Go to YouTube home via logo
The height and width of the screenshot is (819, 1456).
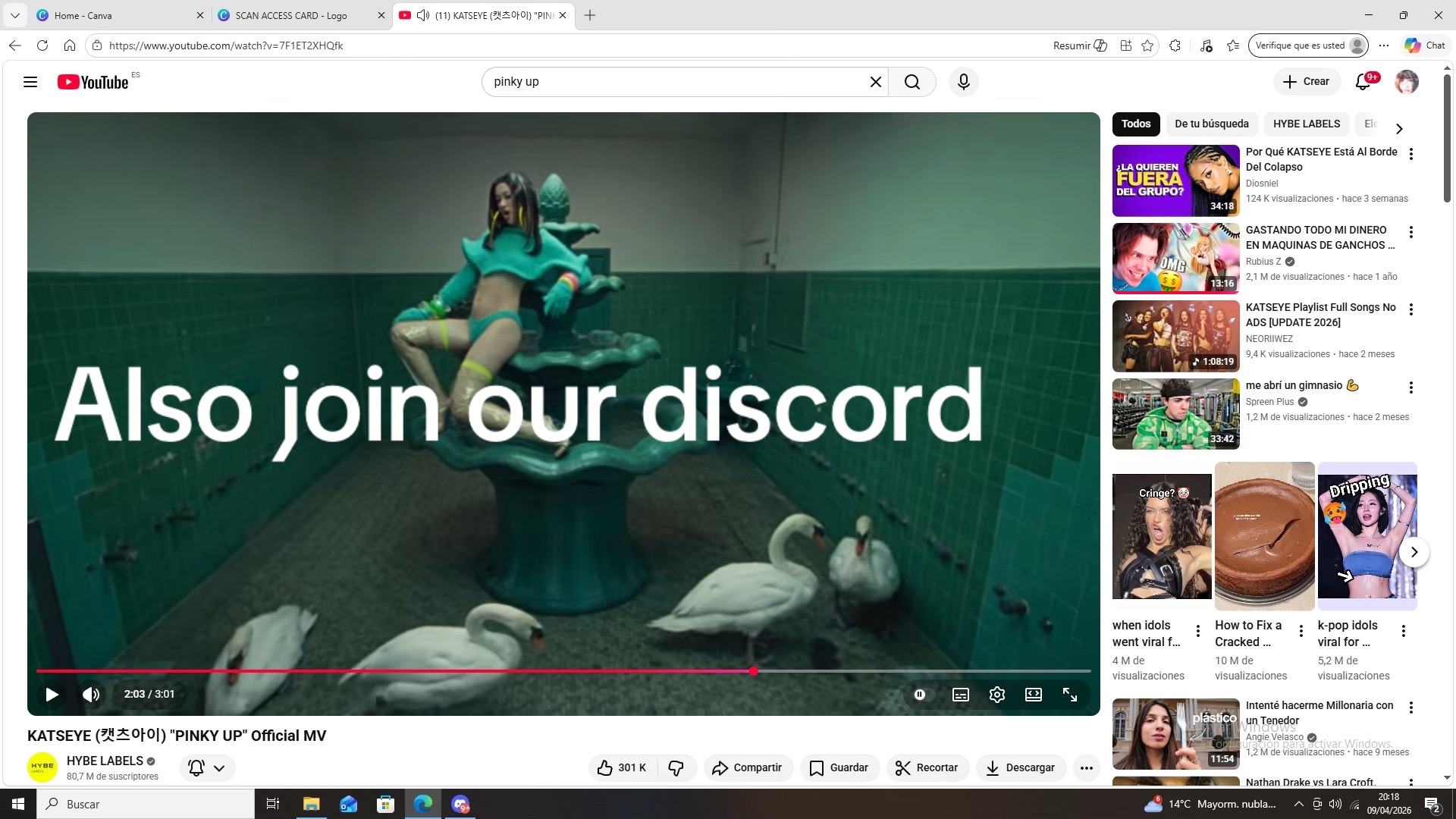(93, 82)
